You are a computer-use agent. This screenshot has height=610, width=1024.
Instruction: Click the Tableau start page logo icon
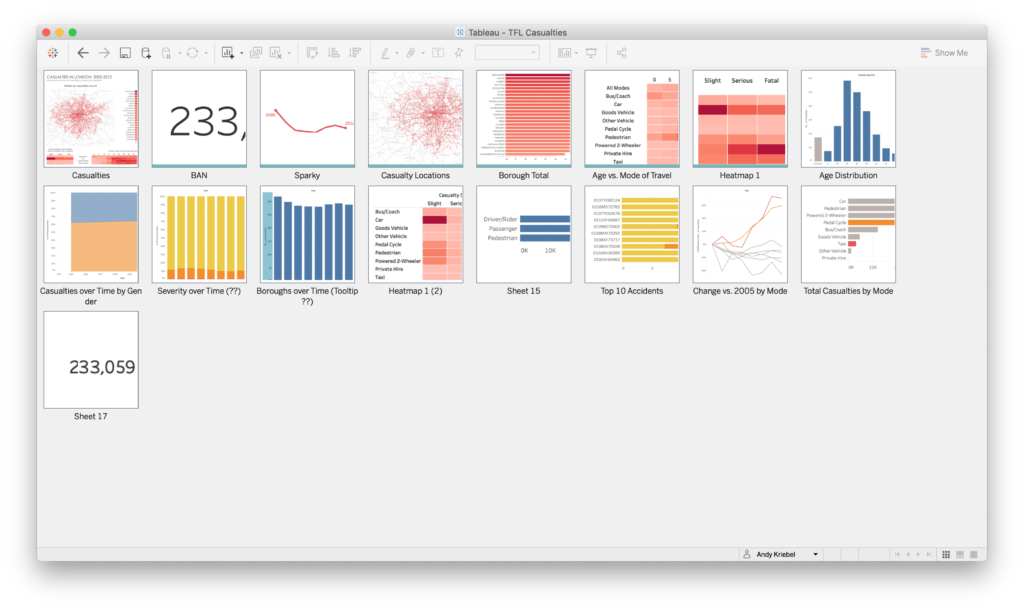[53, 53]
